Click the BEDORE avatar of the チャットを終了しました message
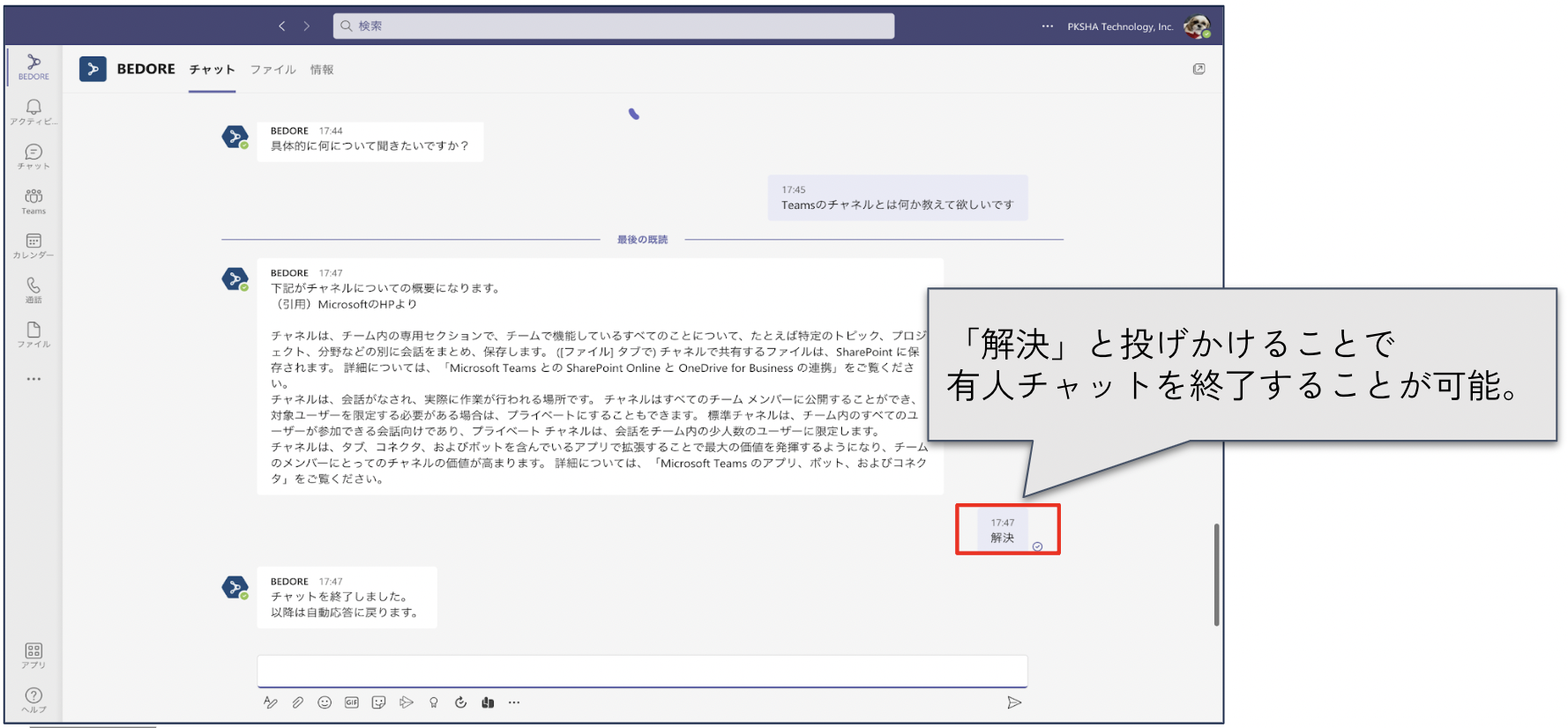Screen dimensions: 1568x728 [x=235, y=587]
